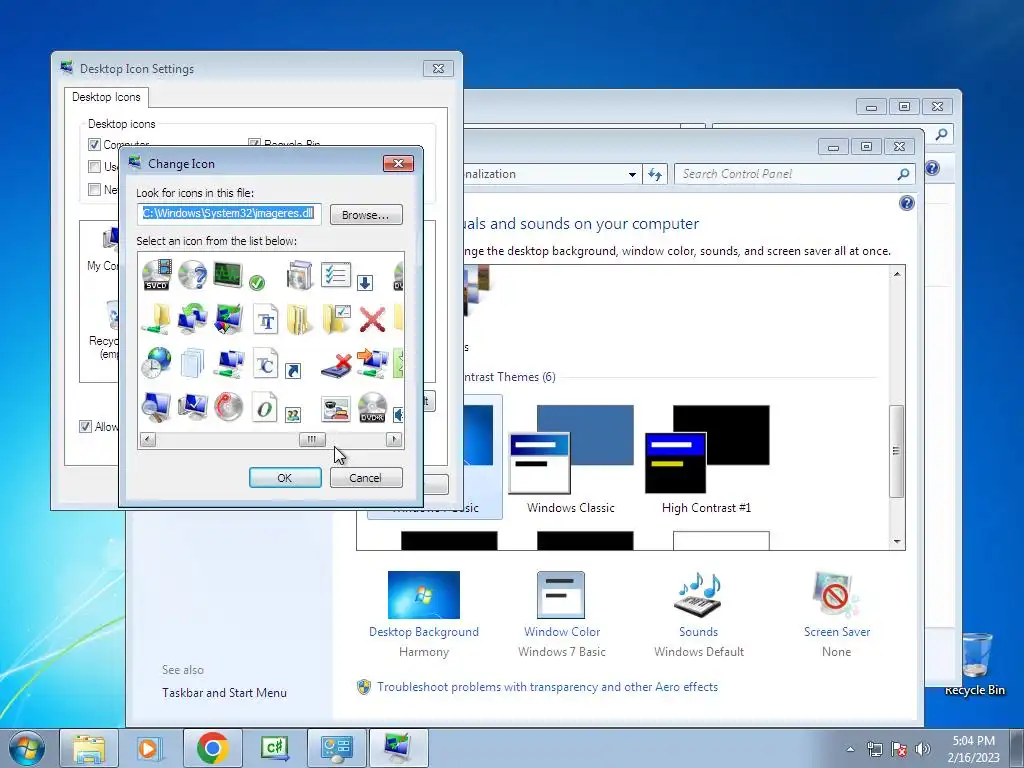
Task: Toggle the Recycle Bin desktop icon checkbox
Action: (254, 143)
